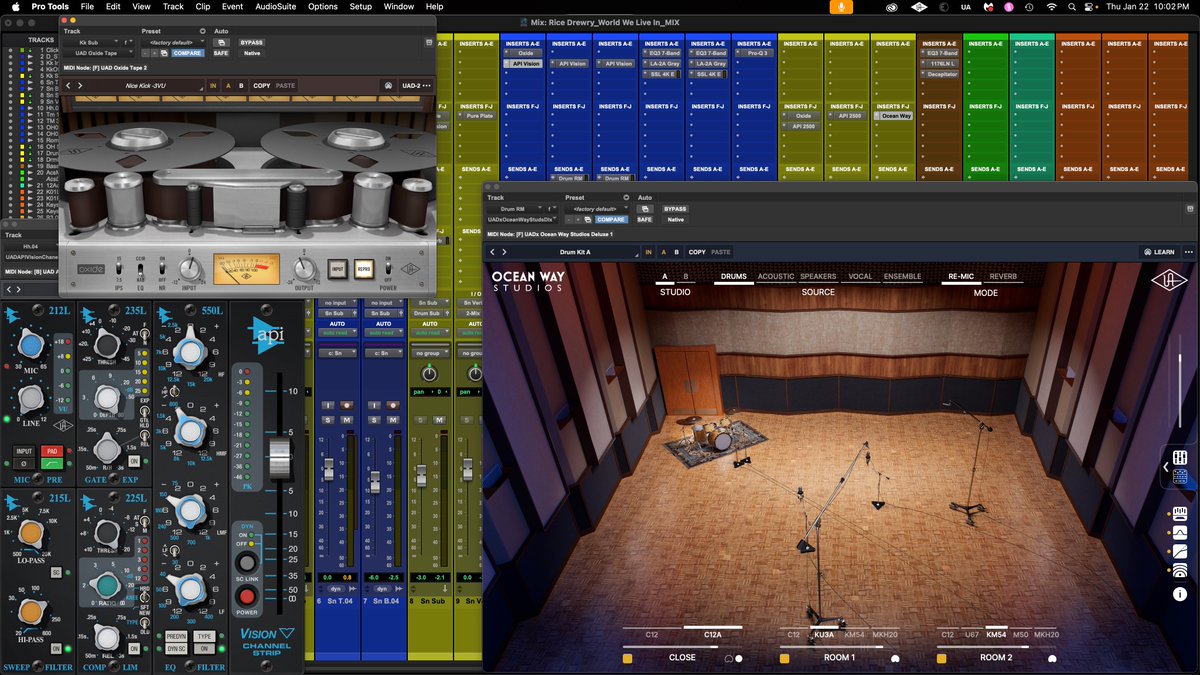Toggle the ROOM 2 mic enable square

941,659
